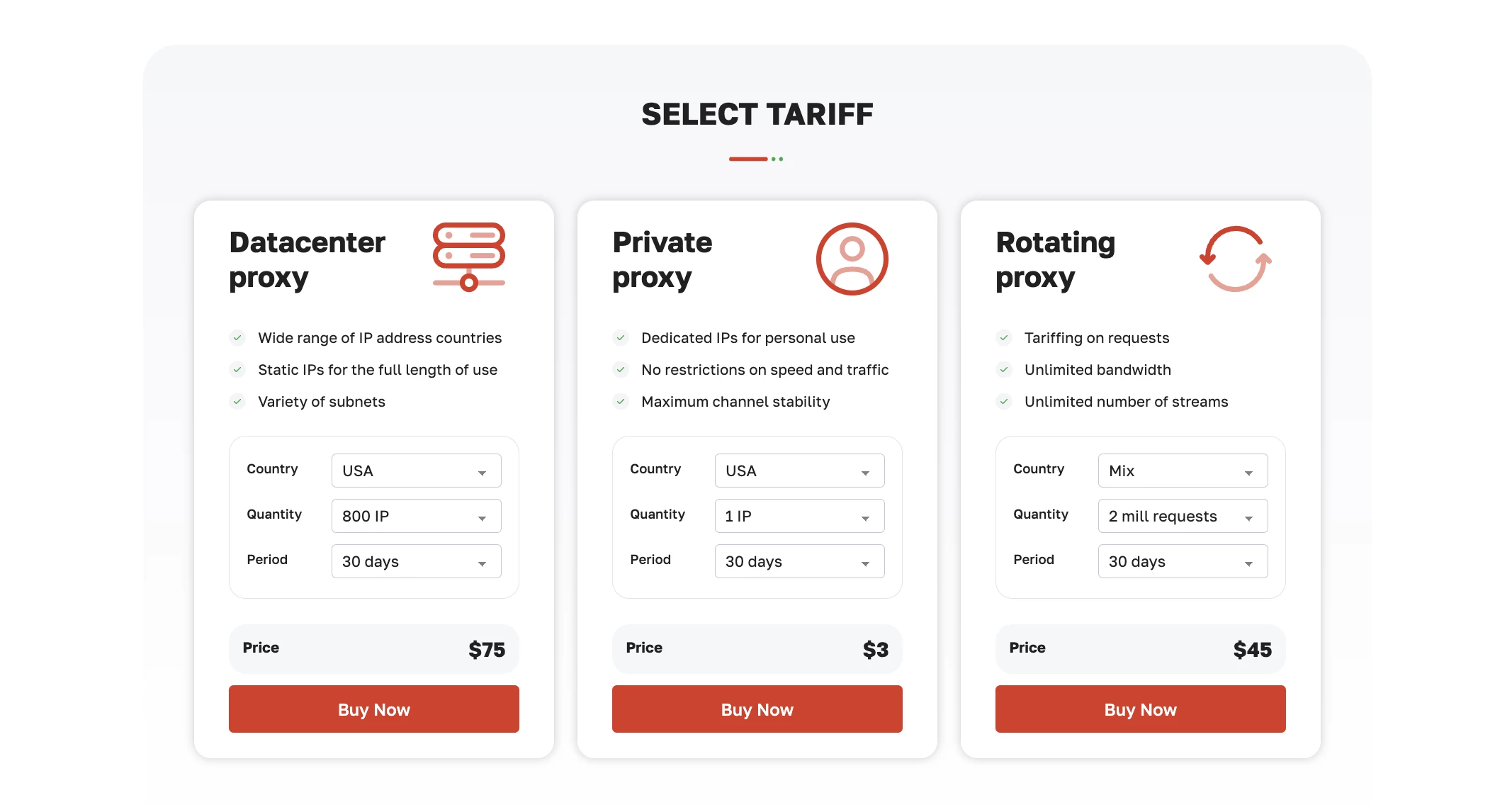The width and height of the screenshot is (1512, 805).
Task: Click the Private proxy user icon
Action: (x=852, y=259)
